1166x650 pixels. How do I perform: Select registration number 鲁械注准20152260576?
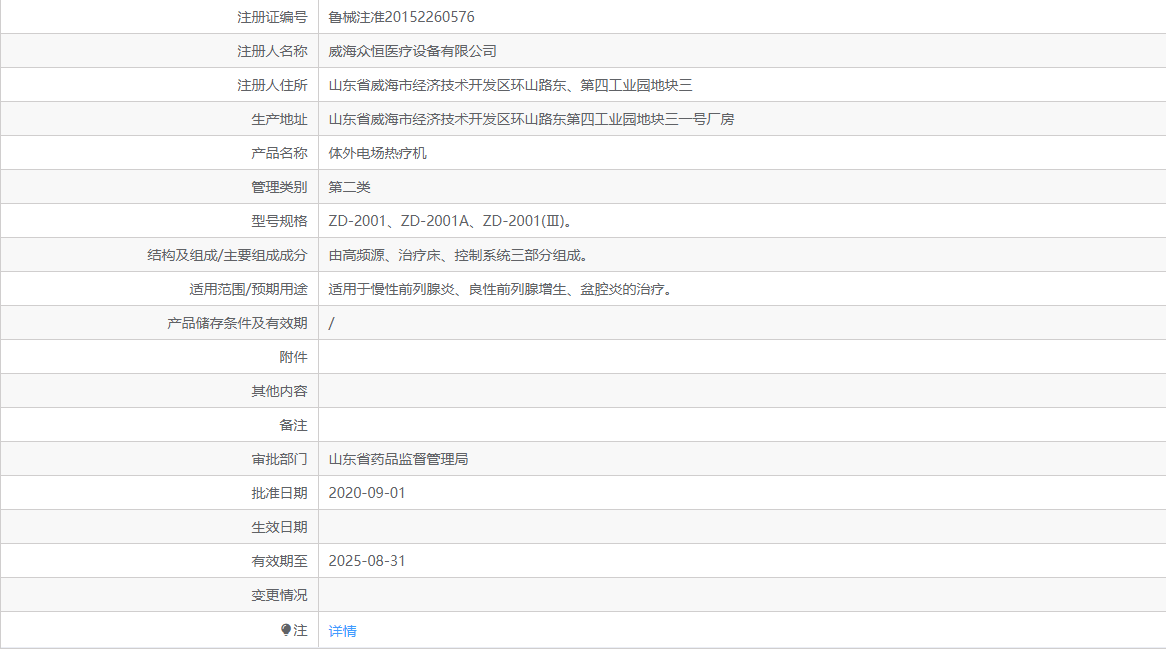coord(402,17)
